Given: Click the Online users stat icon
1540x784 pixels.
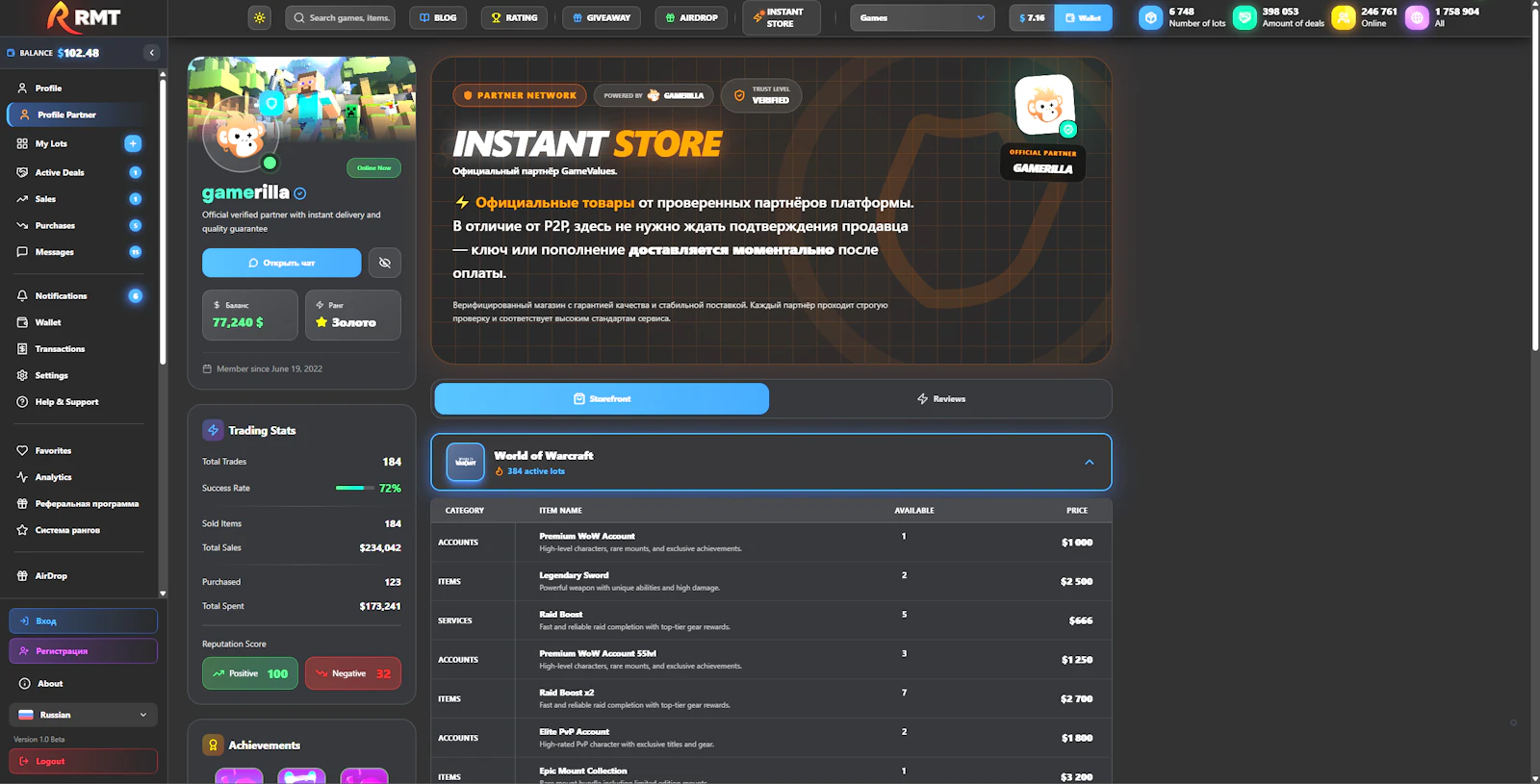Looking at the screenshot, I should pos(1344,17).
